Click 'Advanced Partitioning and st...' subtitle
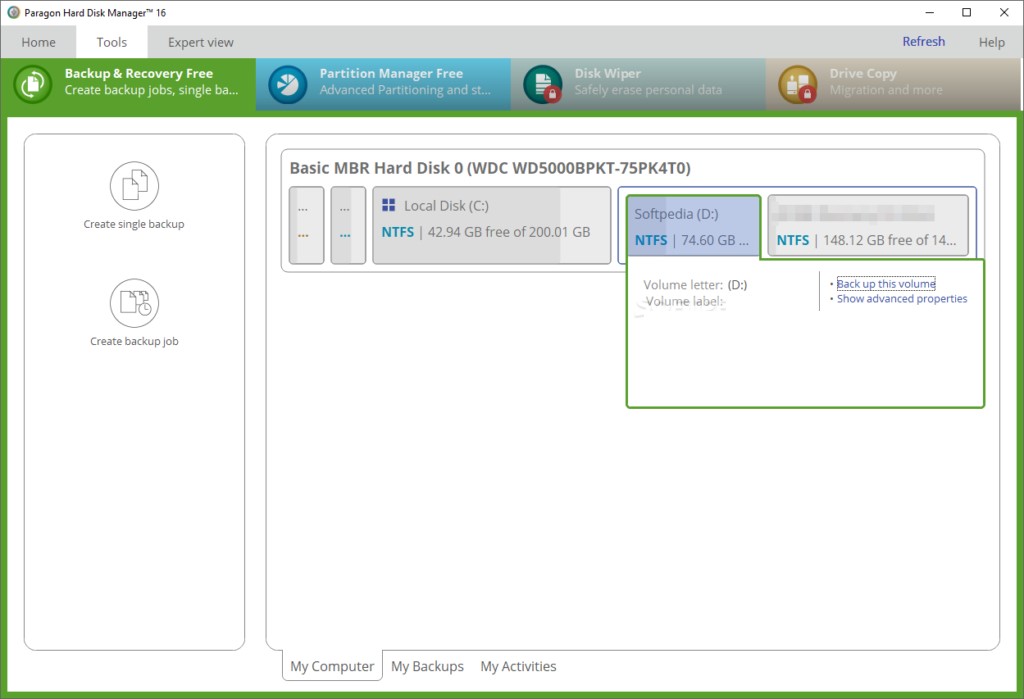 click(405, 90)
